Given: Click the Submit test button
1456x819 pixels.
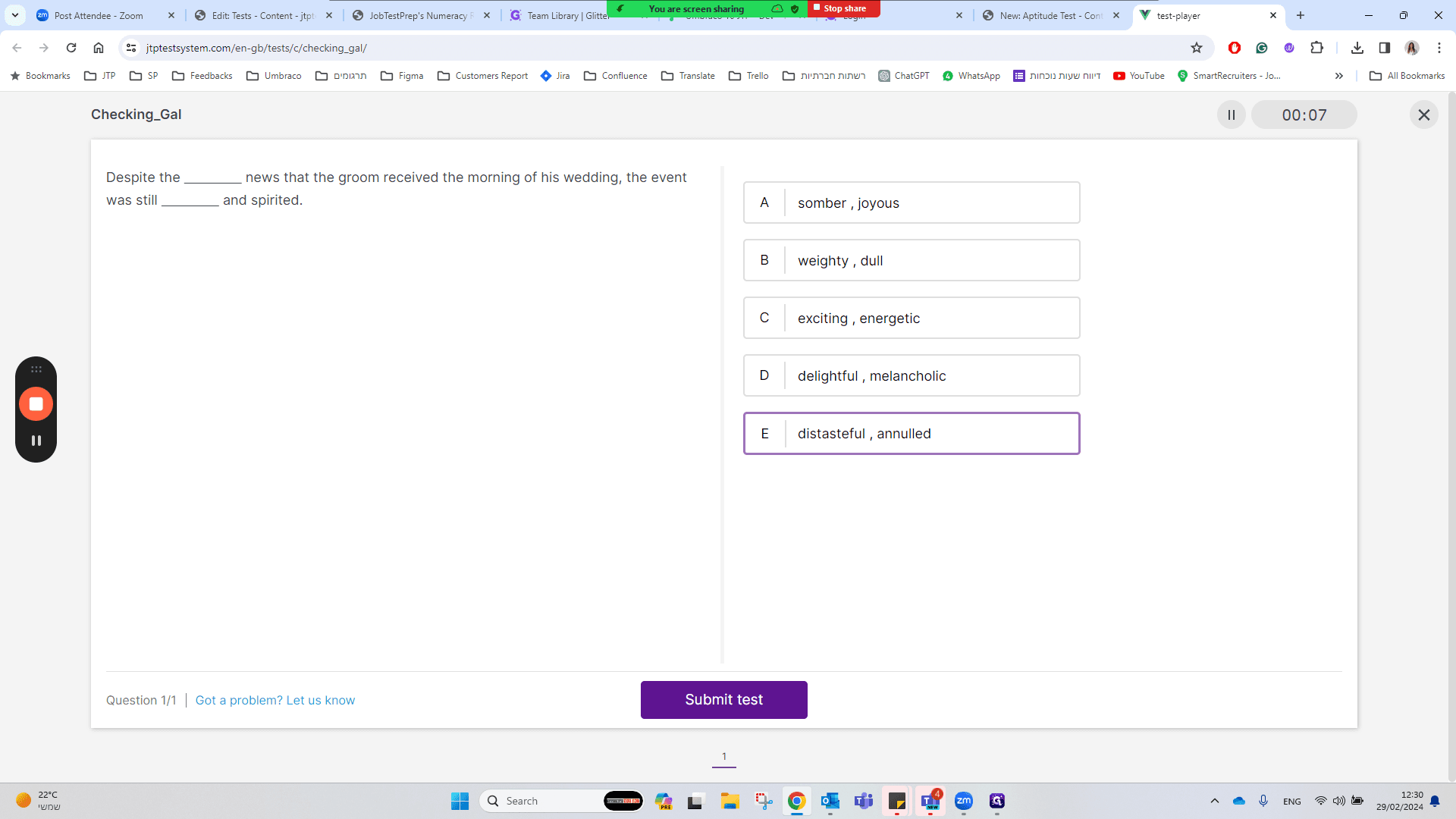Looking at the screenshot, I should click(x=723, y=700).
